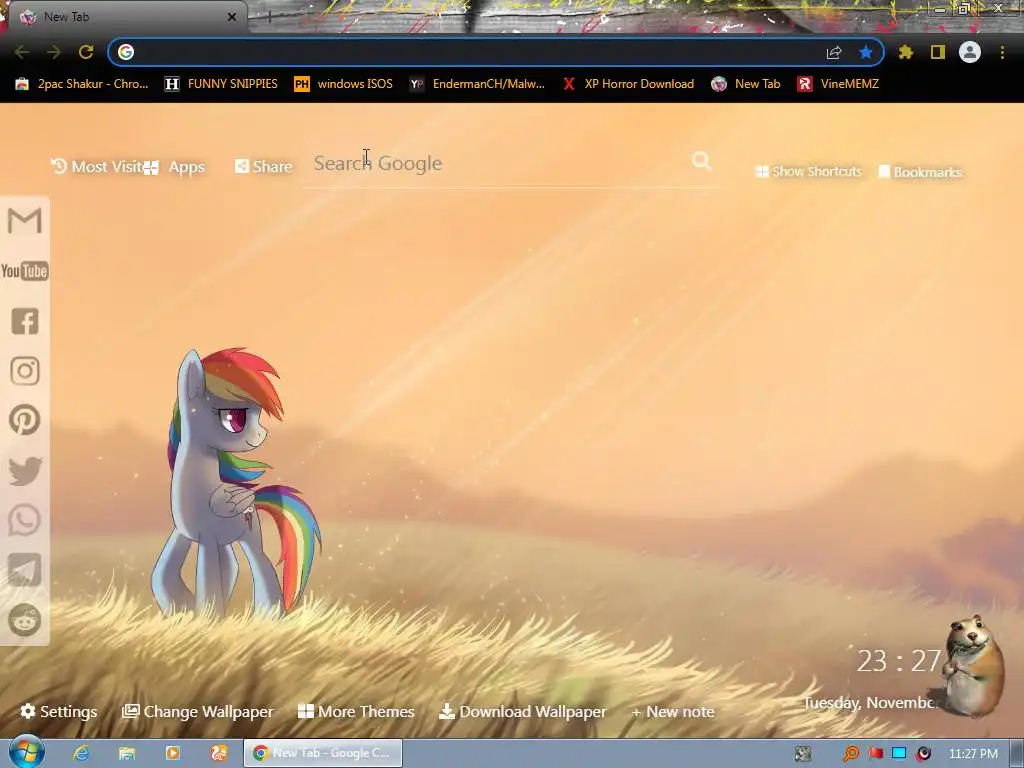Open the Windows Start menu

tap(26, 752)
